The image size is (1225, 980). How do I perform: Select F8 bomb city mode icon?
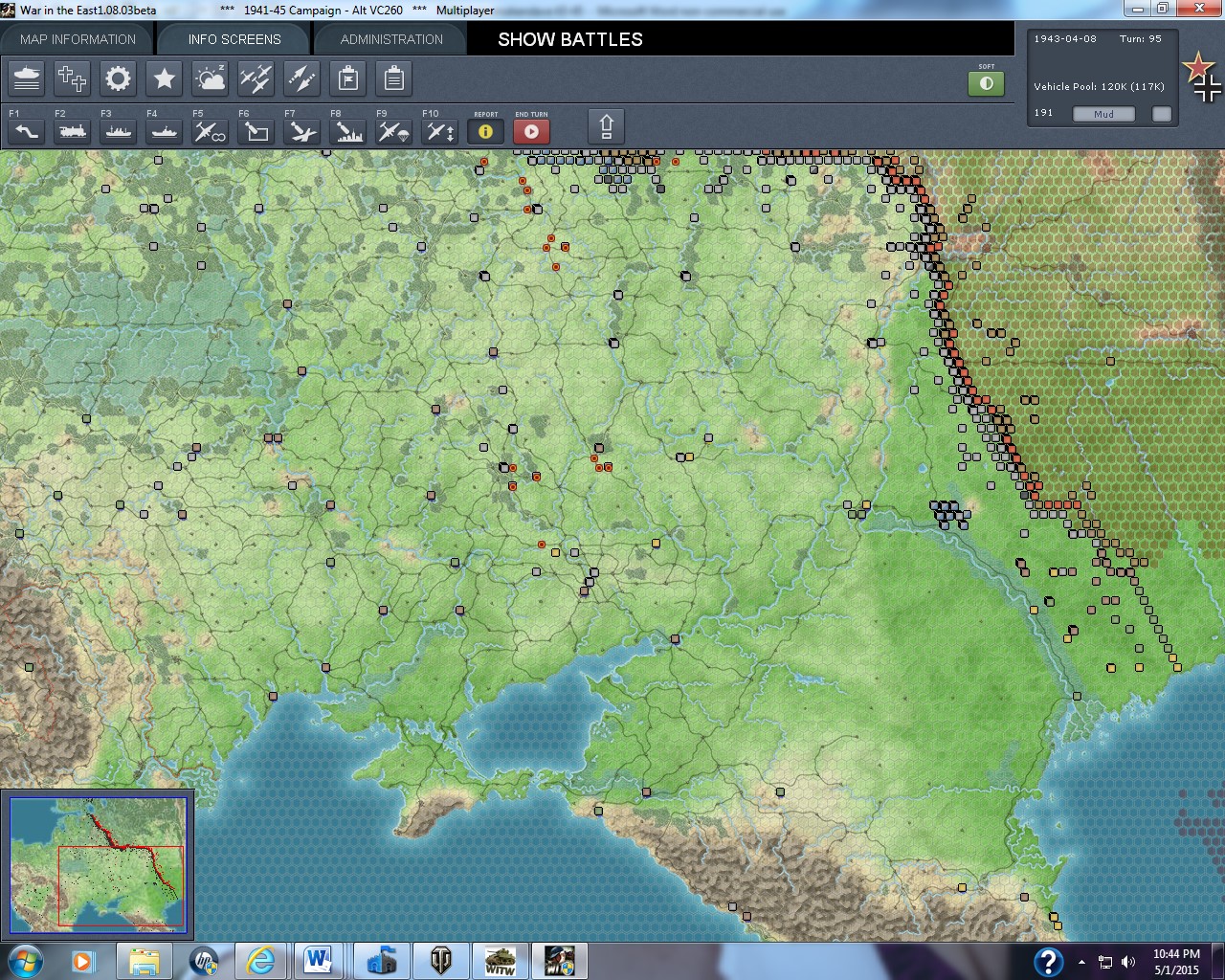(x=348, y=131)
